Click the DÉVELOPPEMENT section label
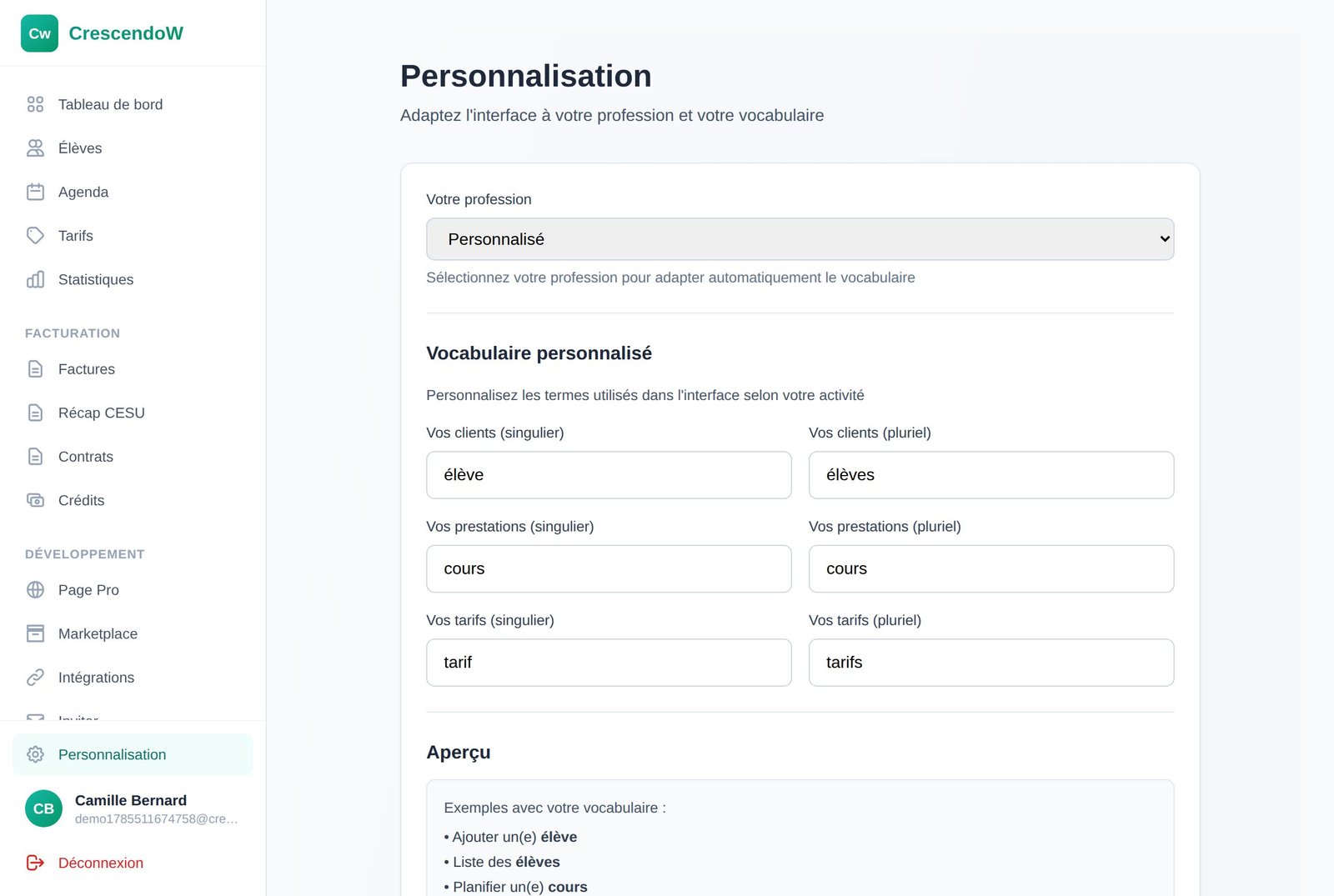The width and height of the screenshot is (1334, 896). (x=85, y=554)
